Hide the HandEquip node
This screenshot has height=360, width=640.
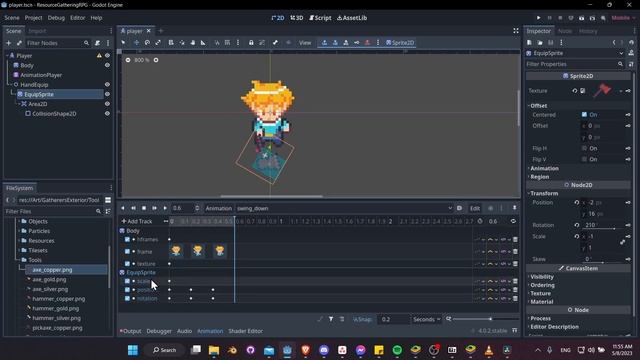click(x=107, y=84)
